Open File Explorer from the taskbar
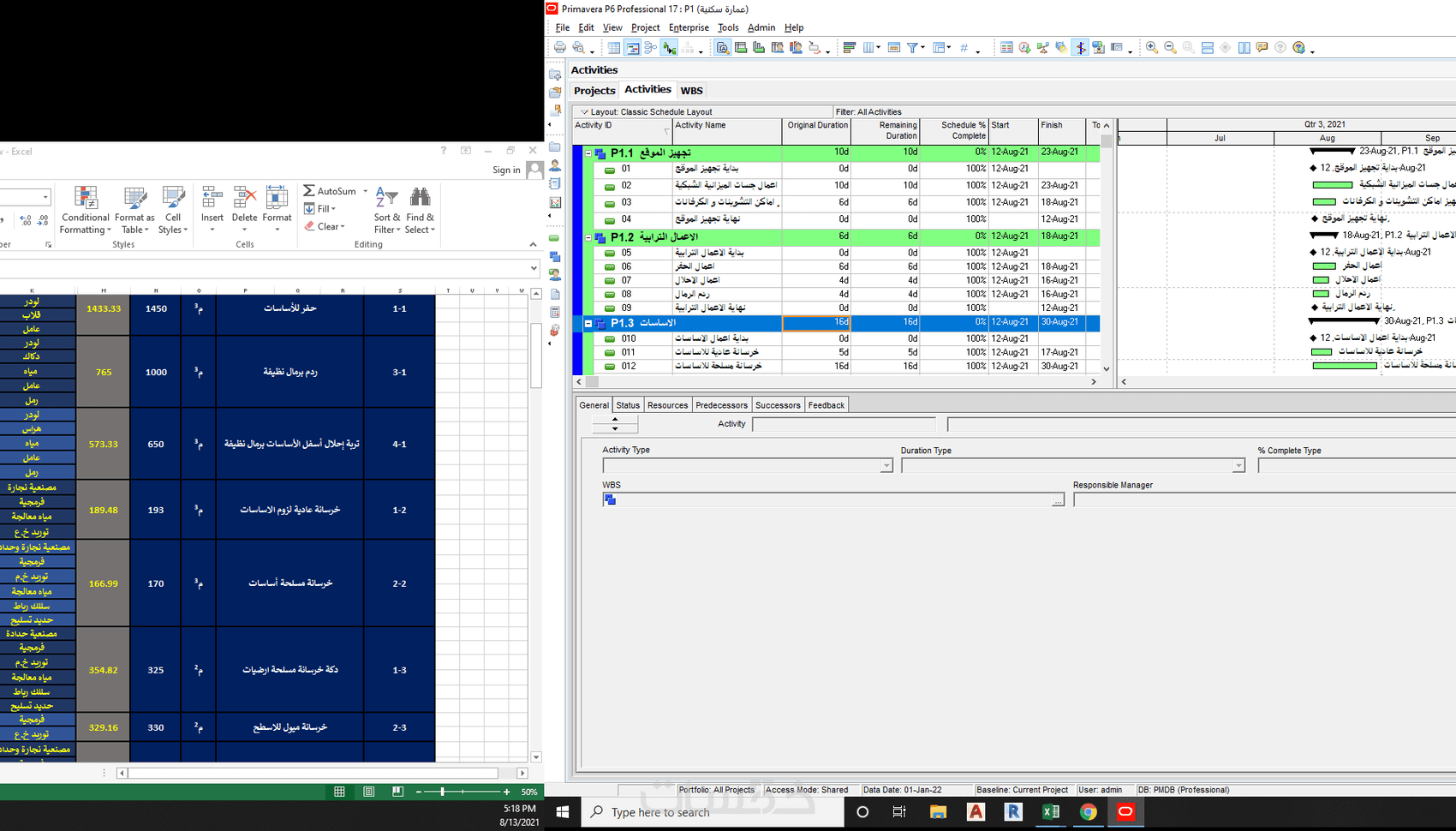Viewport: 1456px width, 831px height. [x=938, y=811]
